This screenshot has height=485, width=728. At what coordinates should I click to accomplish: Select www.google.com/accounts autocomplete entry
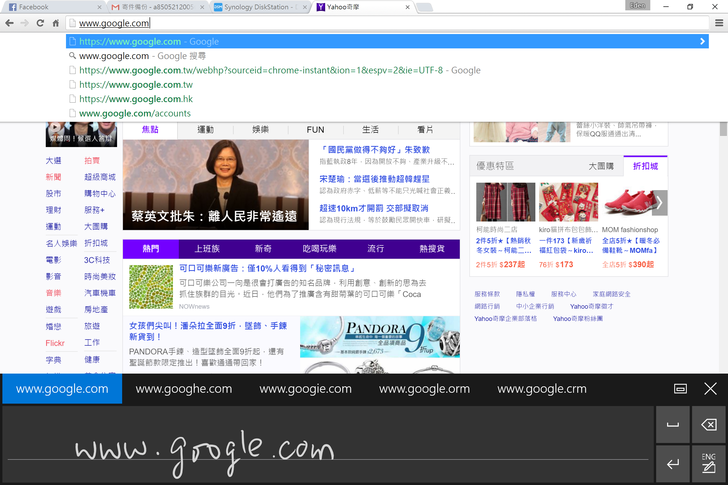pos(135,113)
